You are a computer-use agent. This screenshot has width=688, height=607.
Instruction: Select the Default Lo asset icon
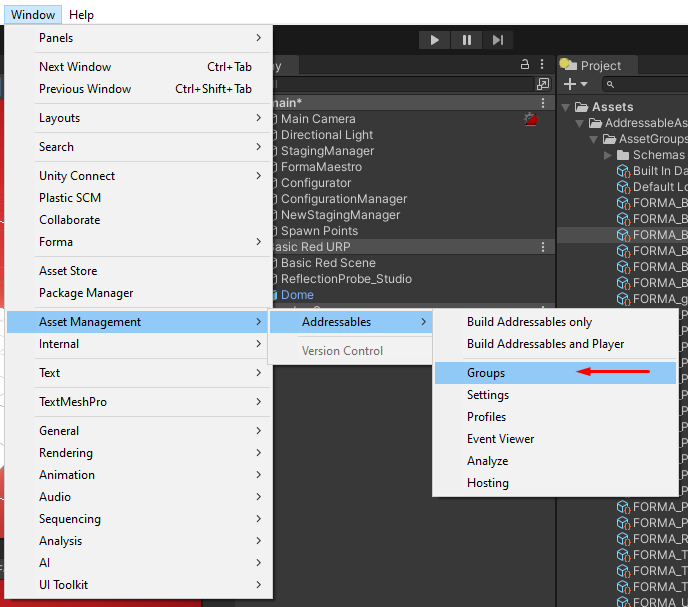tap(623, 187)
